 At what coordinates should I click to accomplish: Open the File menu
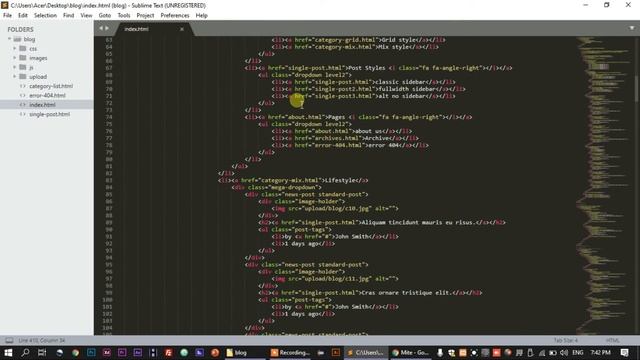[x=7, y=15]
